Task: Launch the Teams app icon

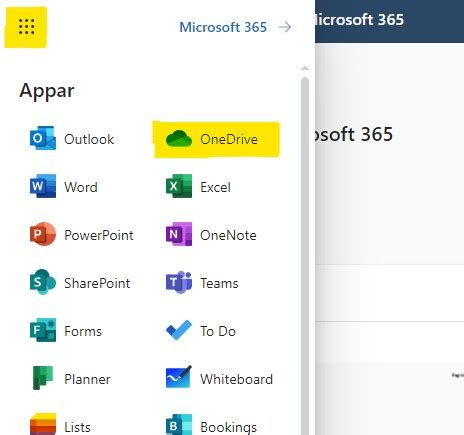Action: (179, 282)
